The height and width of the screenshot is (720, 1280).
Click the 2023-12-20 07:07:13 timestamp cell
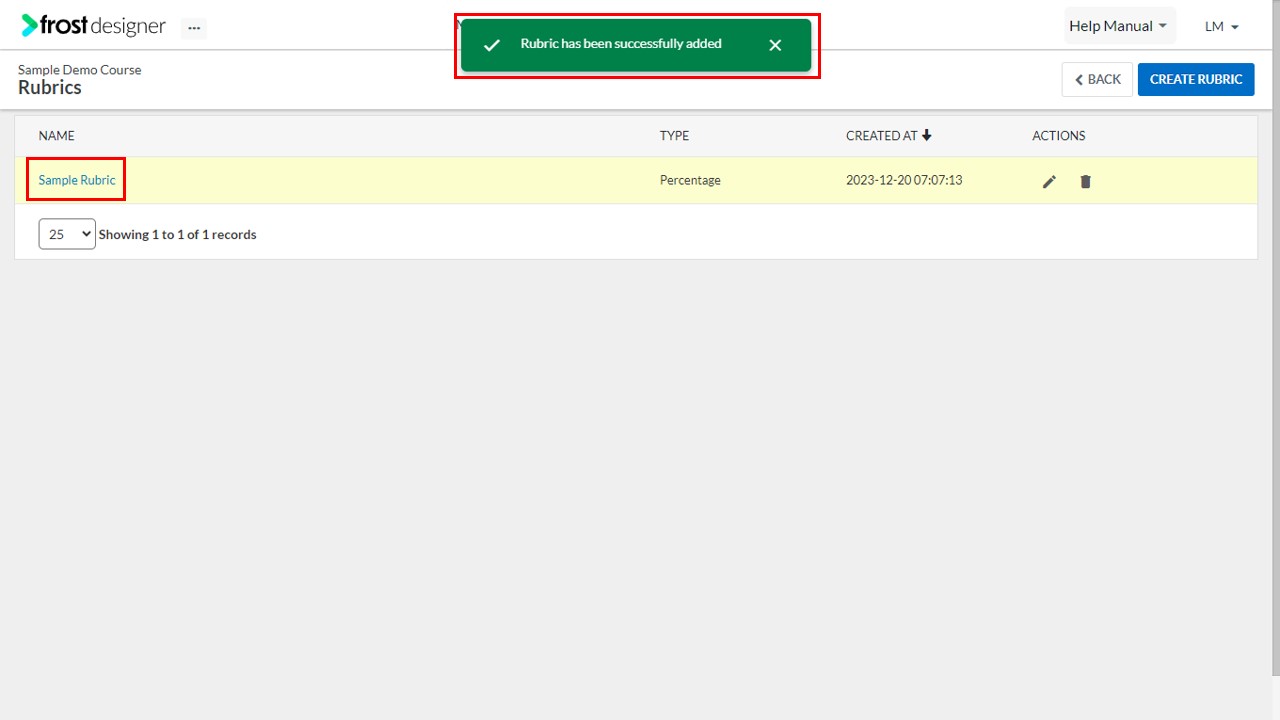pyautogui.click(x=904, y=180)
